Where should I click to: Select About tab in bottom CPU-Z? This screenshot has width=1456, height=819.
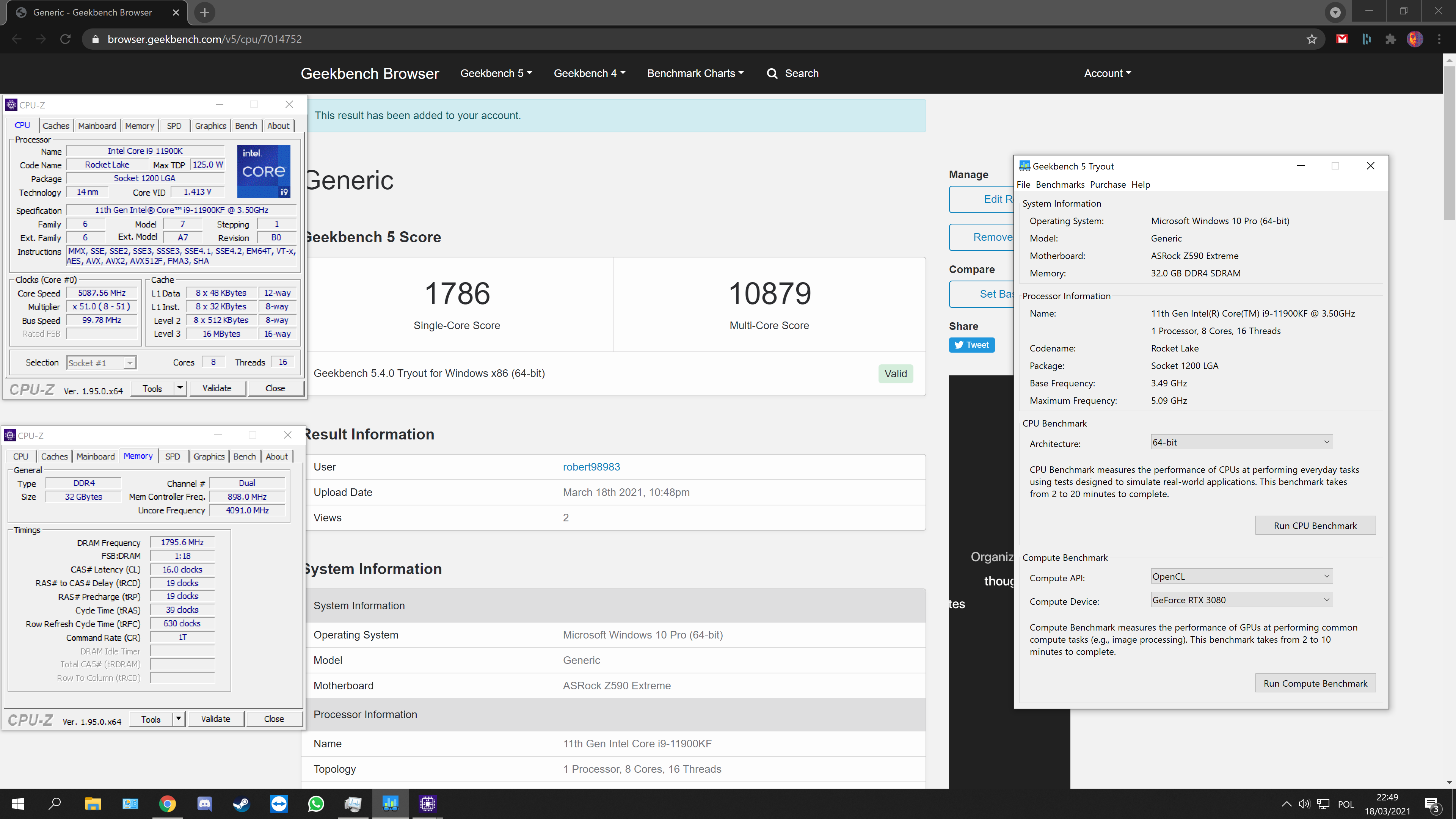pos(276,456)
